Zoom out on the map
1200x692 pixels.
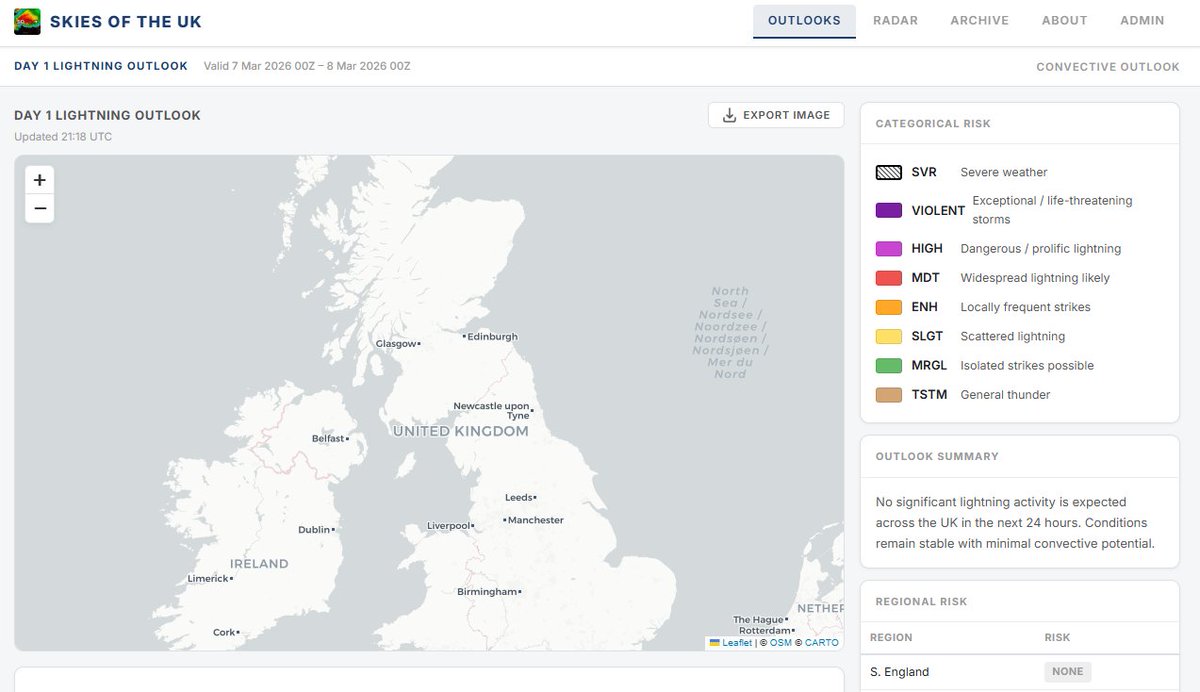(40, 208)
